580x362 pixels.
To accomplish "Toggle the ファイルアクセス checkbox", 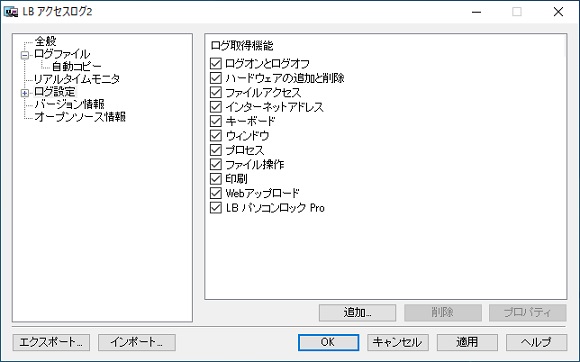I will (216, 92).
